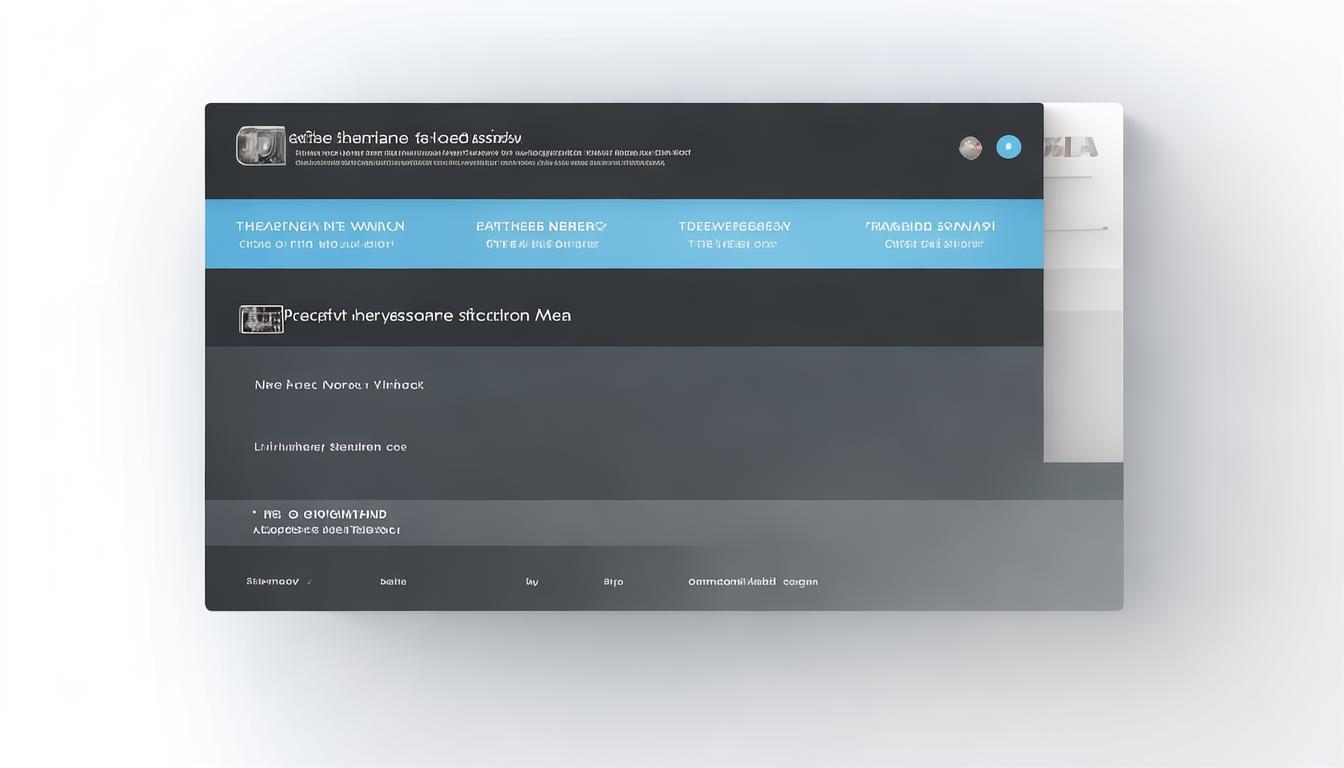The image size is (1344, 768).
Task: Click the gray round avatar icon
Action: point(970,148)
